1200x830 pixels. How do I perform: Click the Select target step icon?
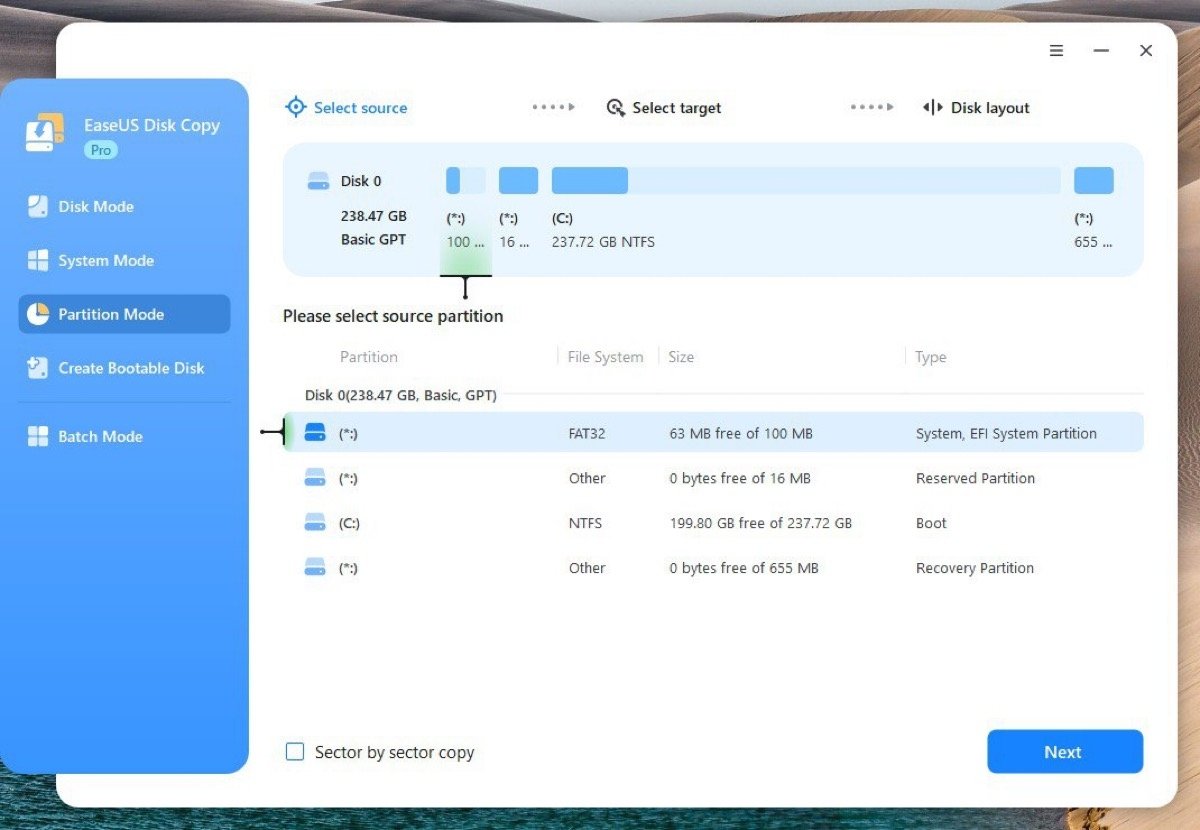tap(616, 107)
